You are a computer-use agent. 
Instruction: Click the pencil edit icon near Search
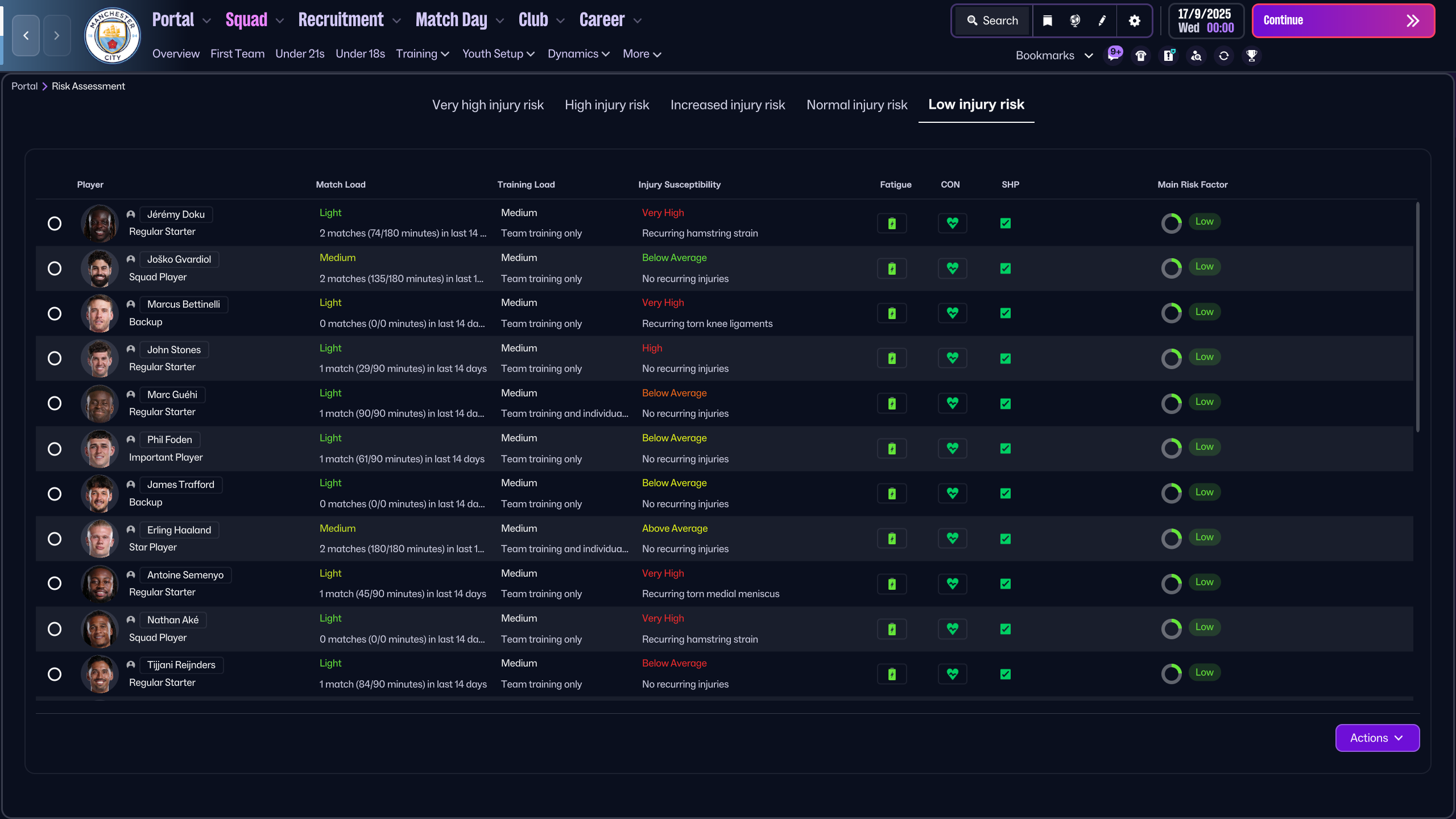tap(1102, 20)
